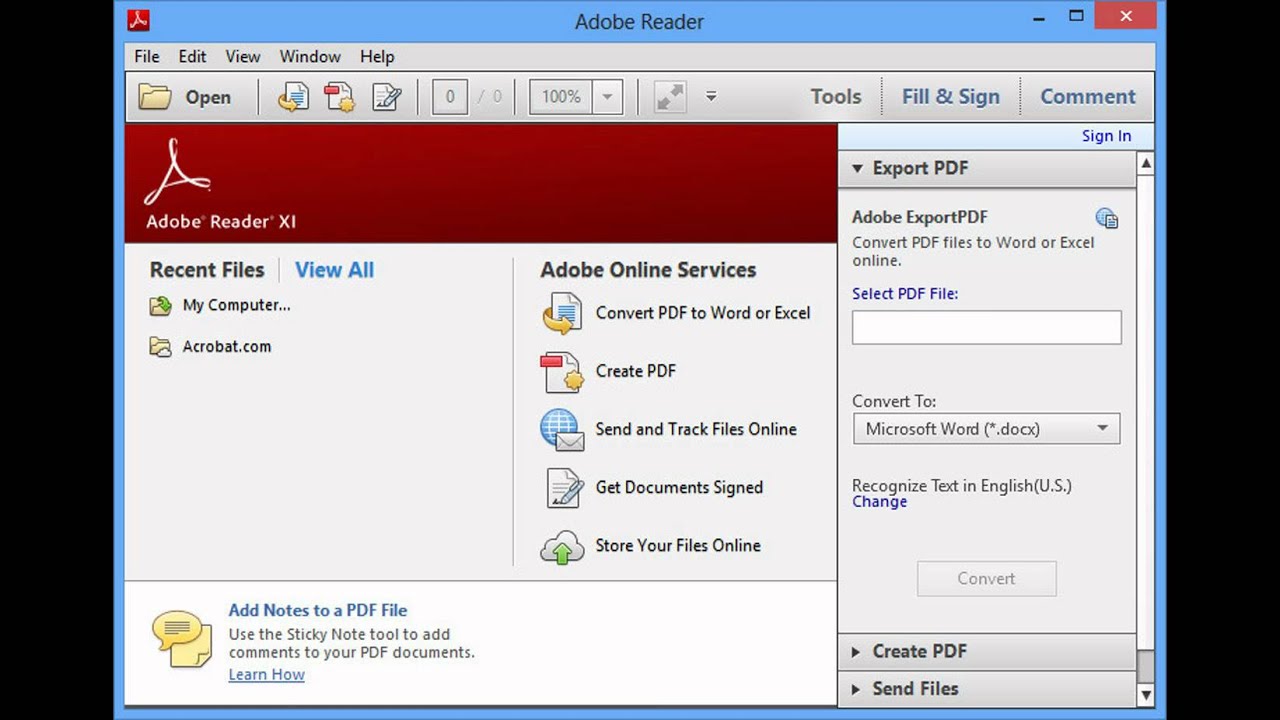This screenshot has width=1280, height=720.
Task: Click the My Computer folder icon
Action: pos(160,306)
